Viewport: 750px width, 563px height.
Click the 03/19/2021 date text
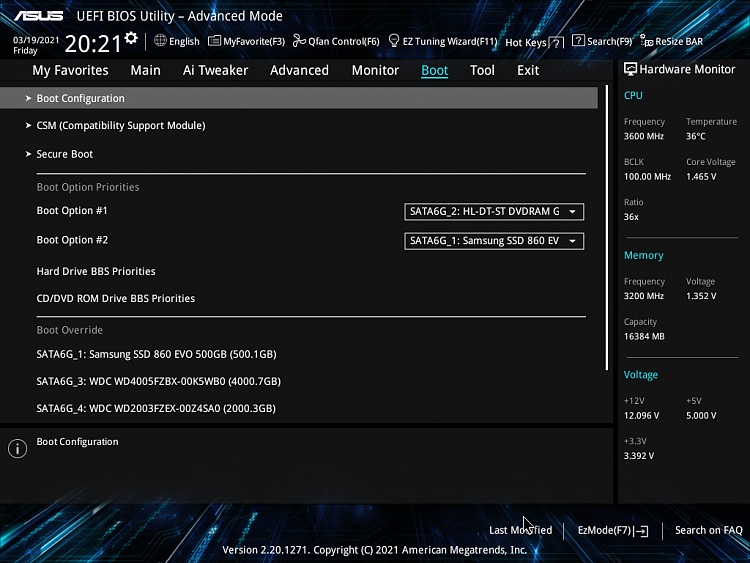(36, 40)
